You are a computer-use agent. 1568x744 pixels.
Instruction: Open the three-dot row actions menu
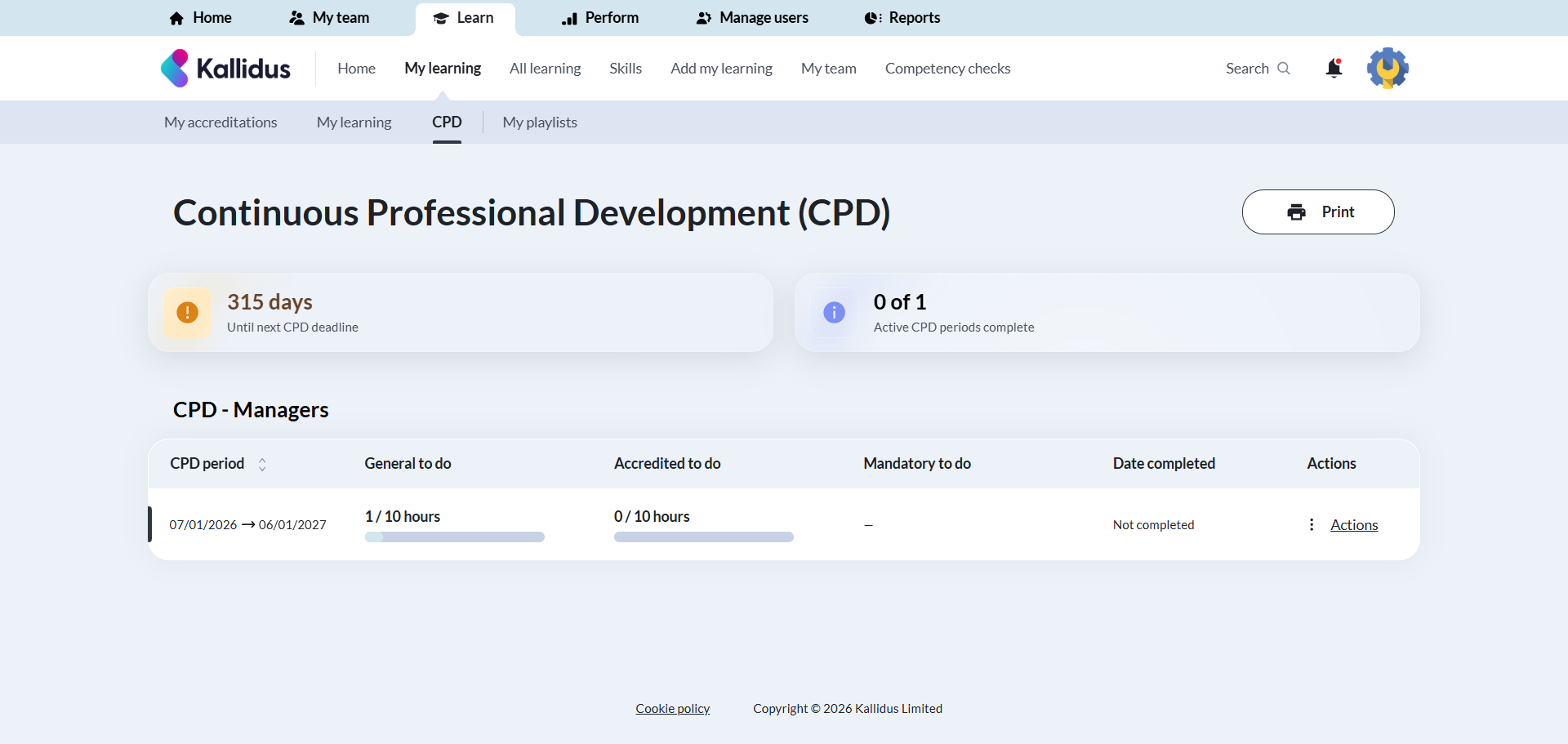[x=1312, y=524]
